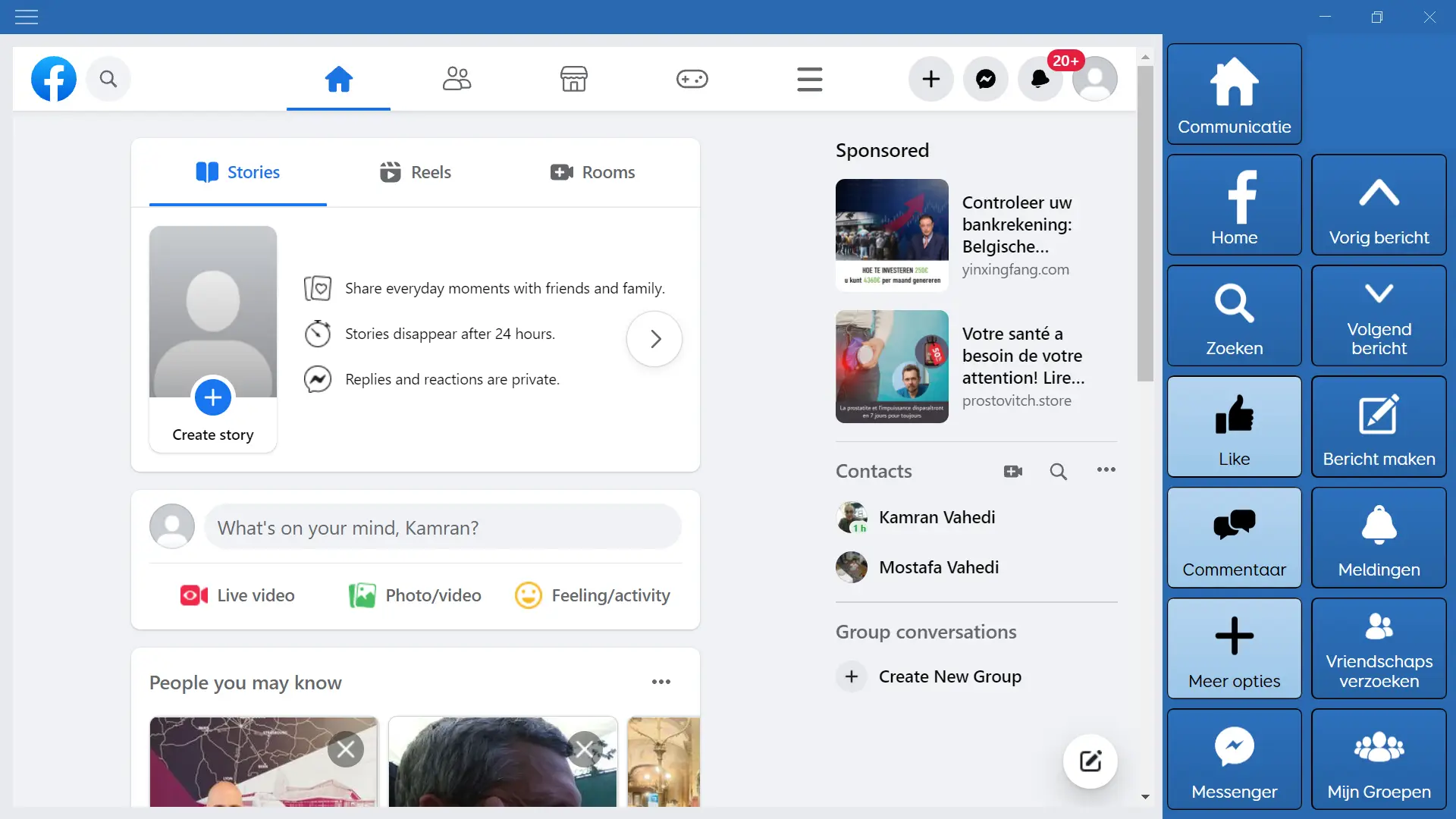Open Votre santé sponsored ad link
This screenshot has height=819, width=1456.
[1024, 356]
